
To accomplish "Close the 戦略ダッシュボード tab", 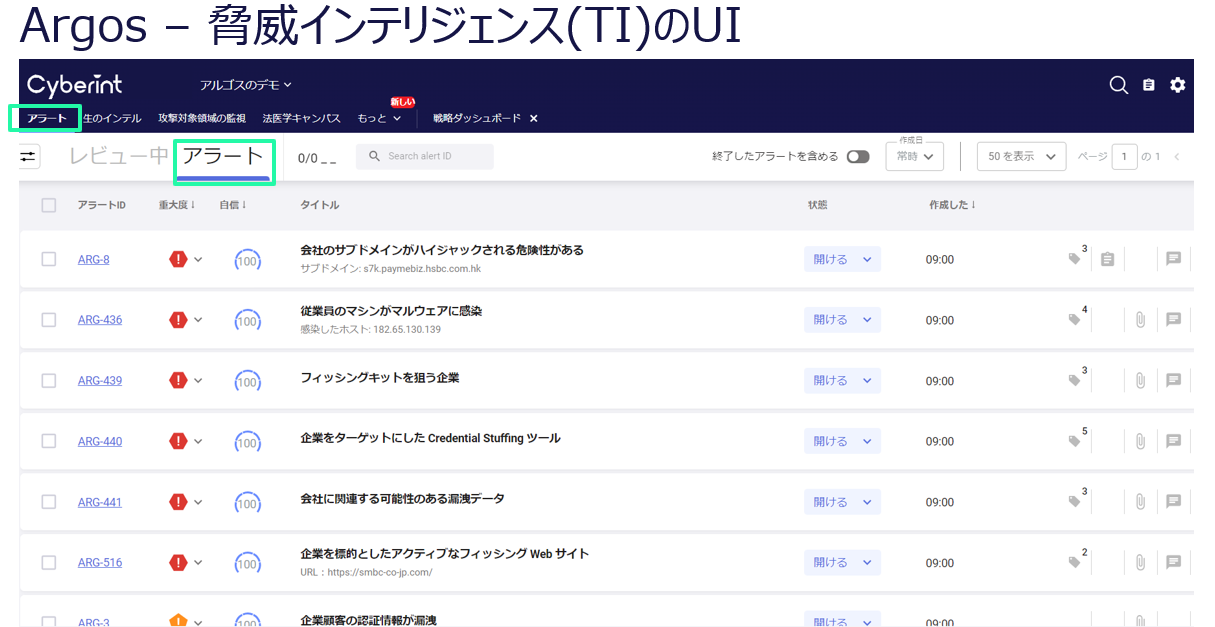I will point(533,118).
